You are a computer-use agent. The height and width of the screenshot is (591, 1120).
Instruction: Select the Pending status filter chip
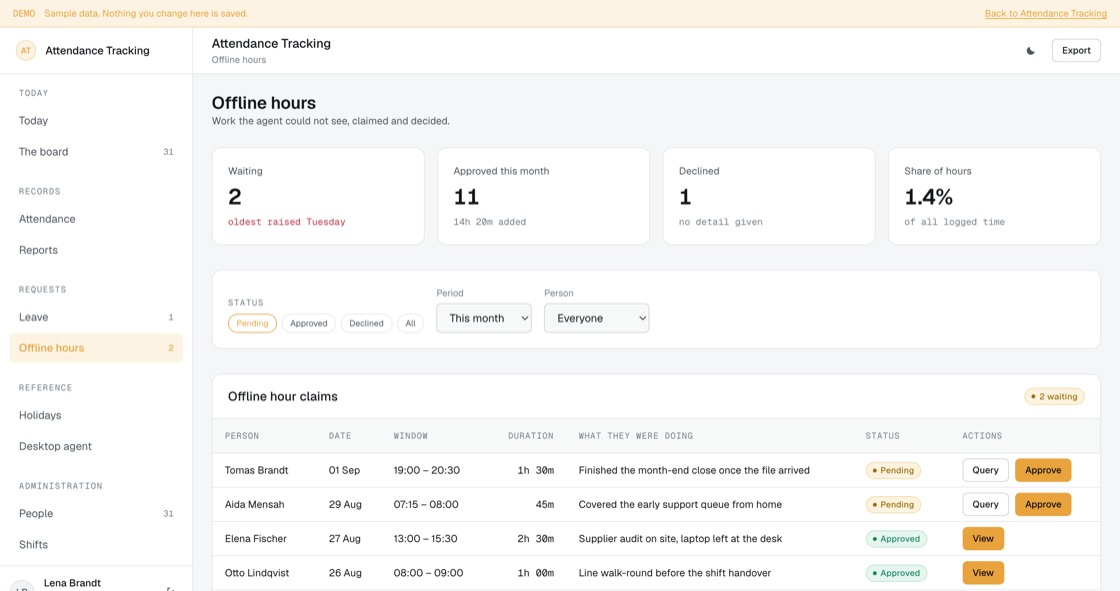tap(252, 323)
